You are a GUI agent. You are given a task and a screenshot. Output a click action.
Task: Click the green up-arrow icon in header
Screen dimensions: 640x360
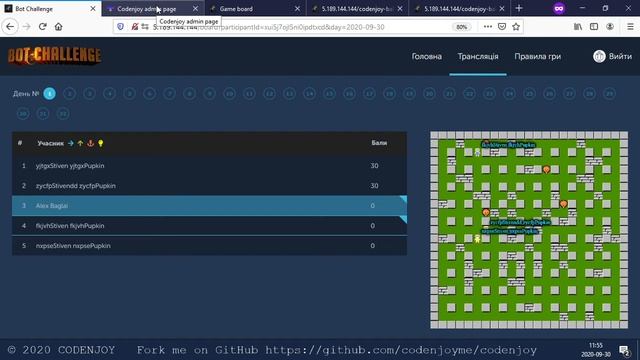[x=80, y=143]
